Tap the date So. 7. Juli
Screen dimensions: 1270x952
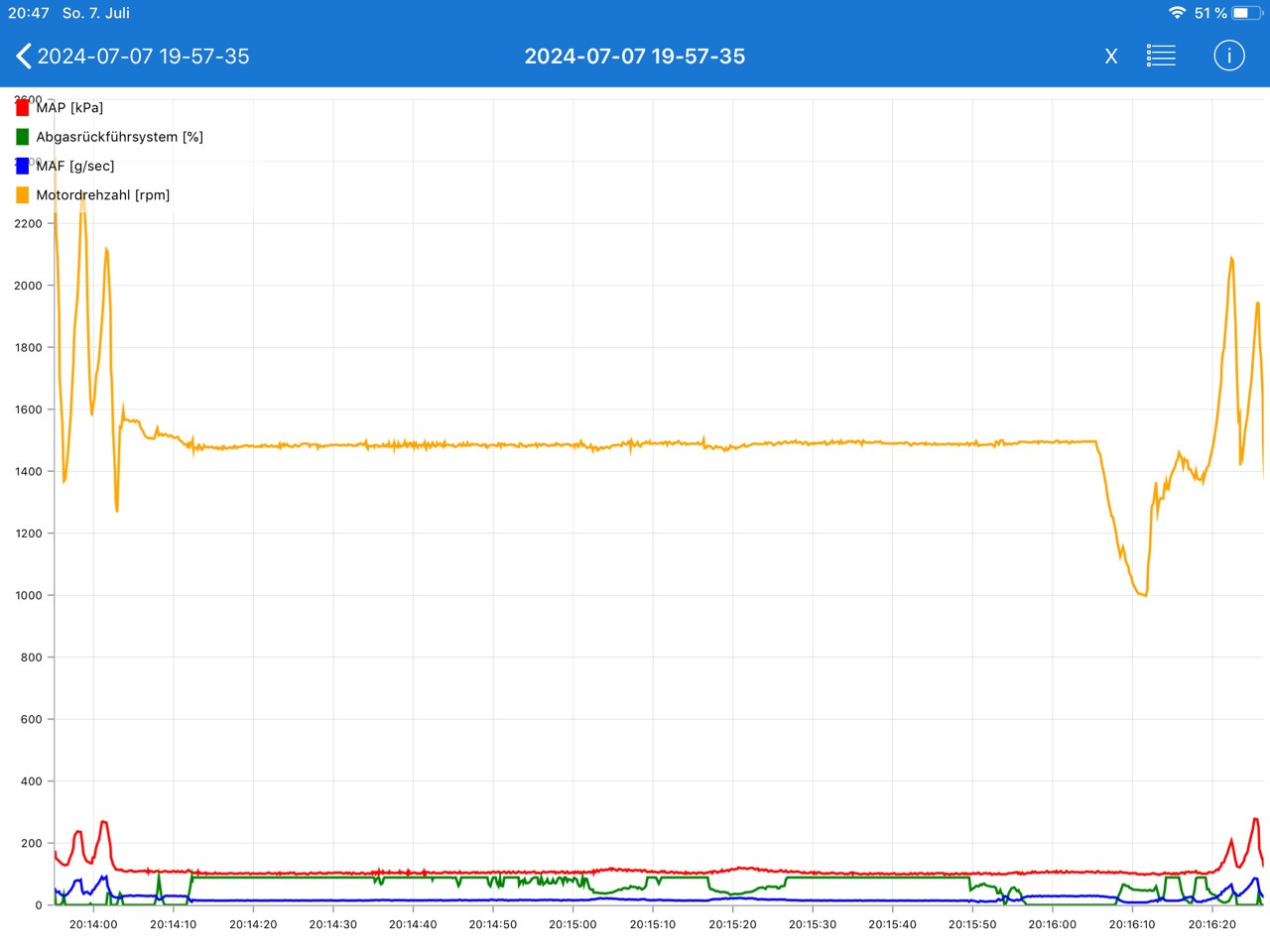point(96,13)
